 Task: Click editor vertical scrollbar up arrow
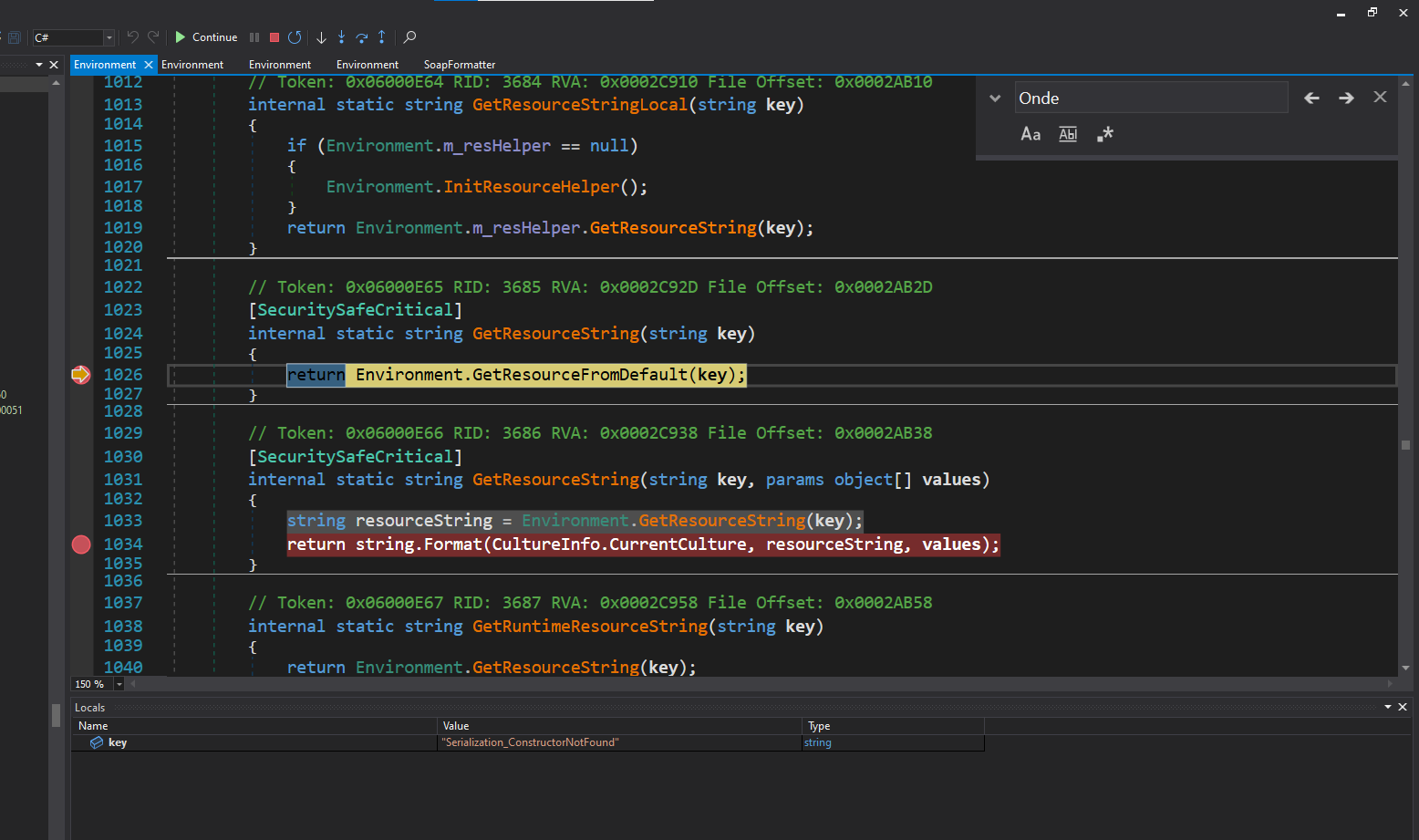pos(1405,83)
